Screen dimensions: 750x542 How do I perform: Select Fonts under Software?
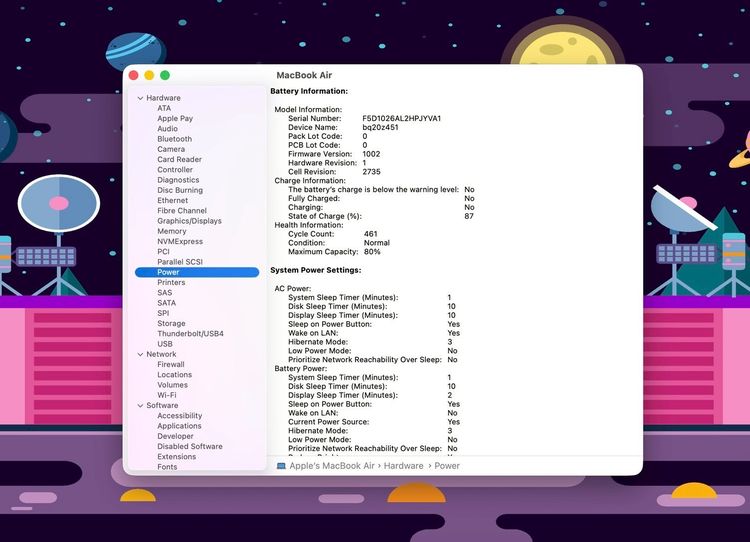click(167, 467)
